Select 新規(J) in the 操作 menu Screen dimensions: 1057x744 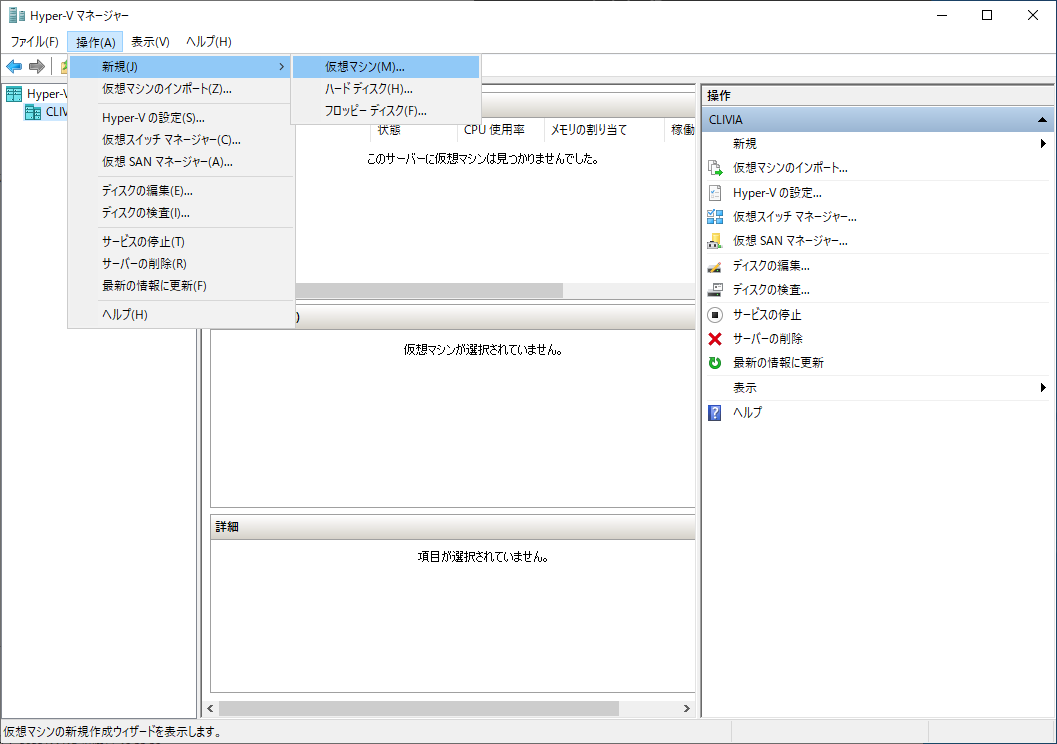181,67
